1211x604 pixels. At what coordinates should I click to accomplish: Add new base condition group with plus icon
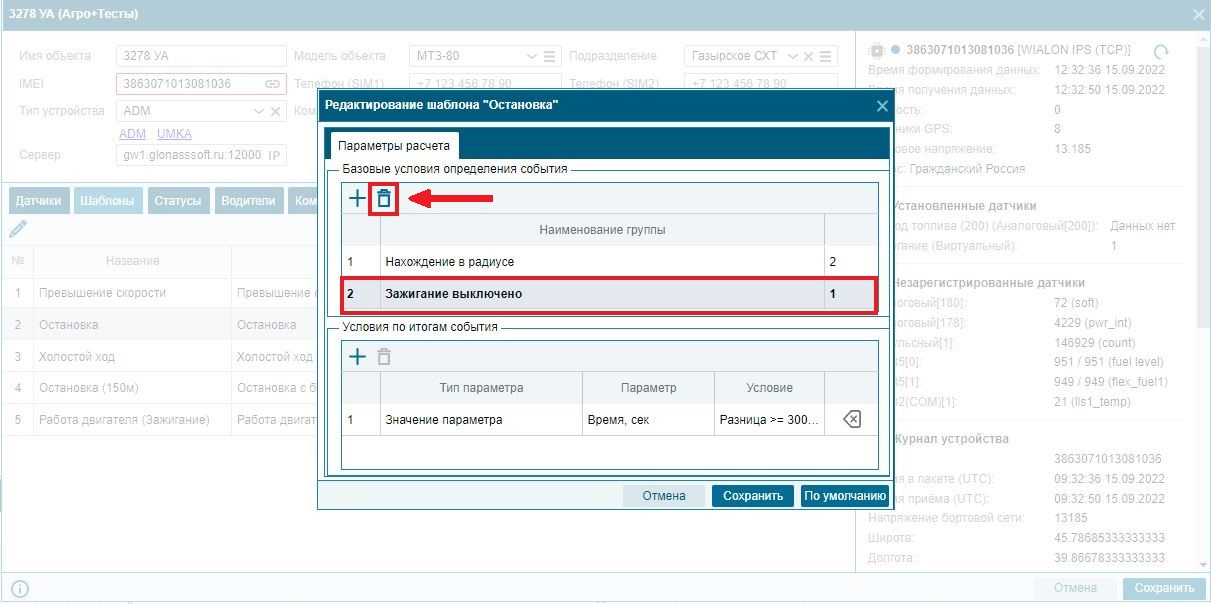tap(357, 199)
